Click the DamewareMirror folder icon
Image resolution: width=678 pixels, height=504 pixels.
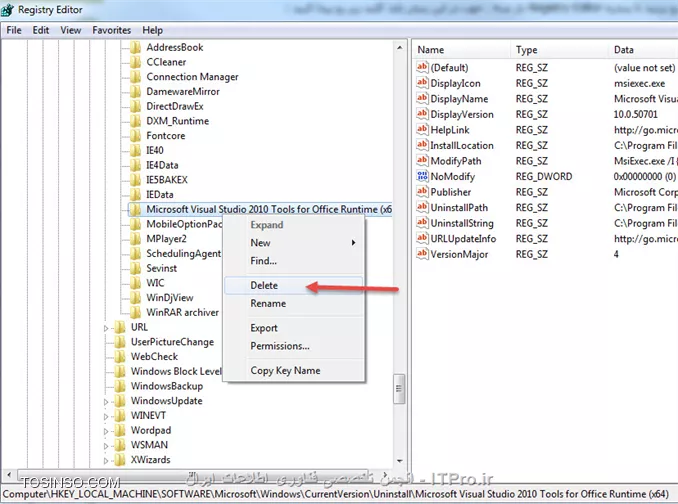[136, 91]
